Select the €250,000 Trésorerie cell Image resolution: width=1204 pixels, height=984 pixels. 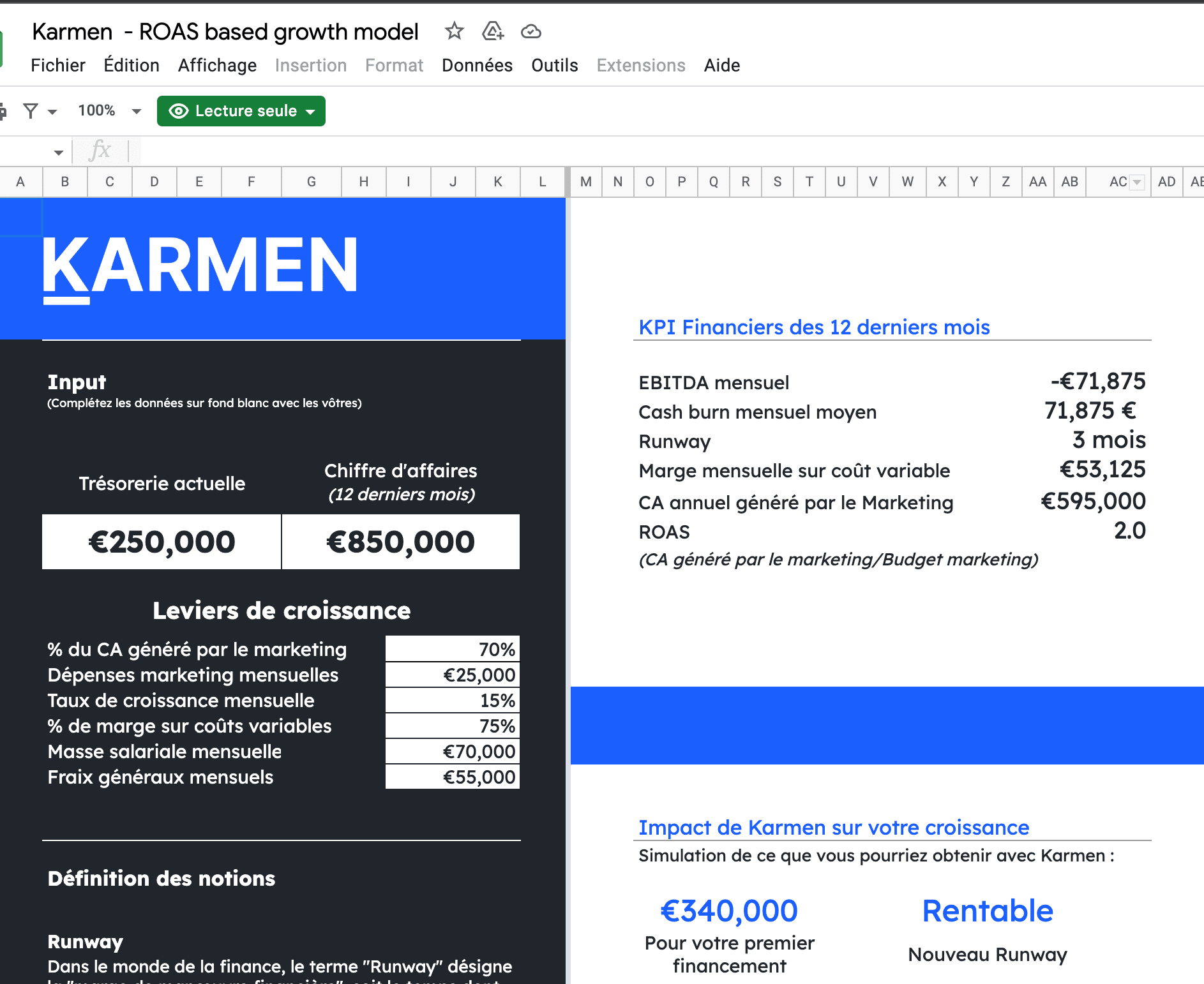[x=162, y=542]
